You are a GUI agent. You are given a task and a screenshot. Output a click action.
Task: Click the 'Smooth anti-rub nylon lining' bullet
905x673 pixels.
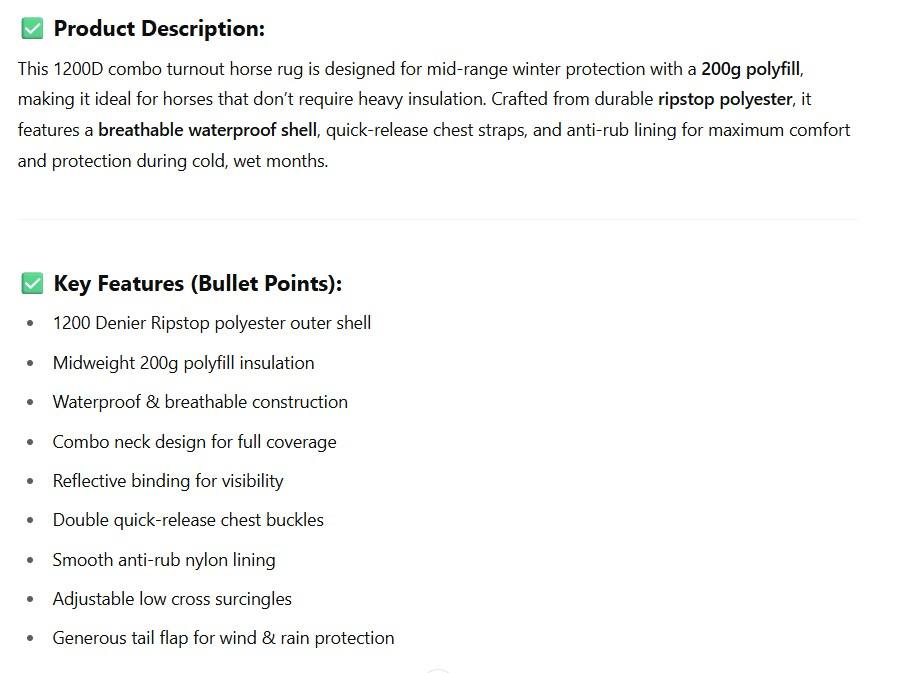tap(164, 560)
